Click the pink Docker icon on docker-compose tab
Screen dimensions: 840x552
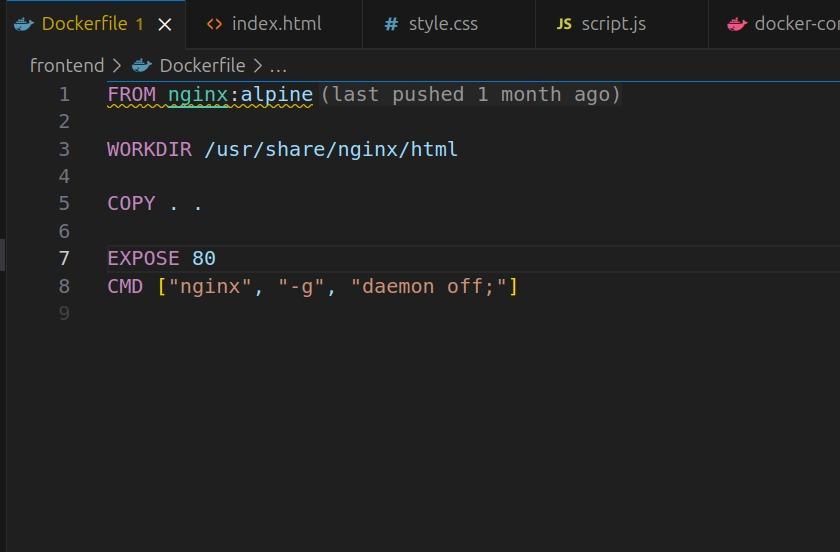(x=737, y=24)
